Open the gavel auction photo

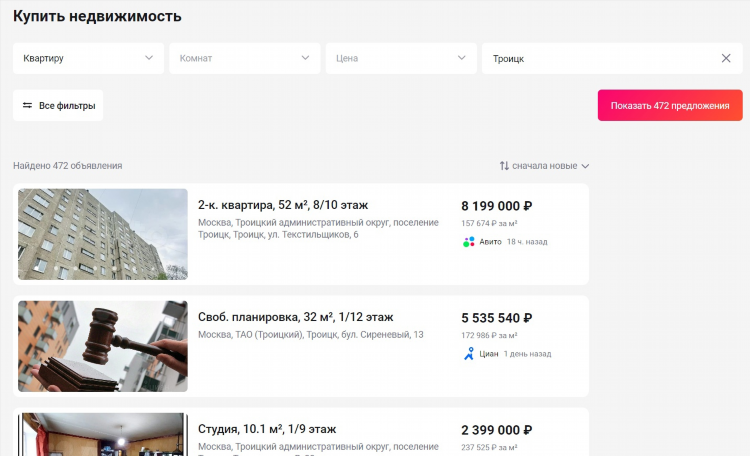(x=103, y=346)
